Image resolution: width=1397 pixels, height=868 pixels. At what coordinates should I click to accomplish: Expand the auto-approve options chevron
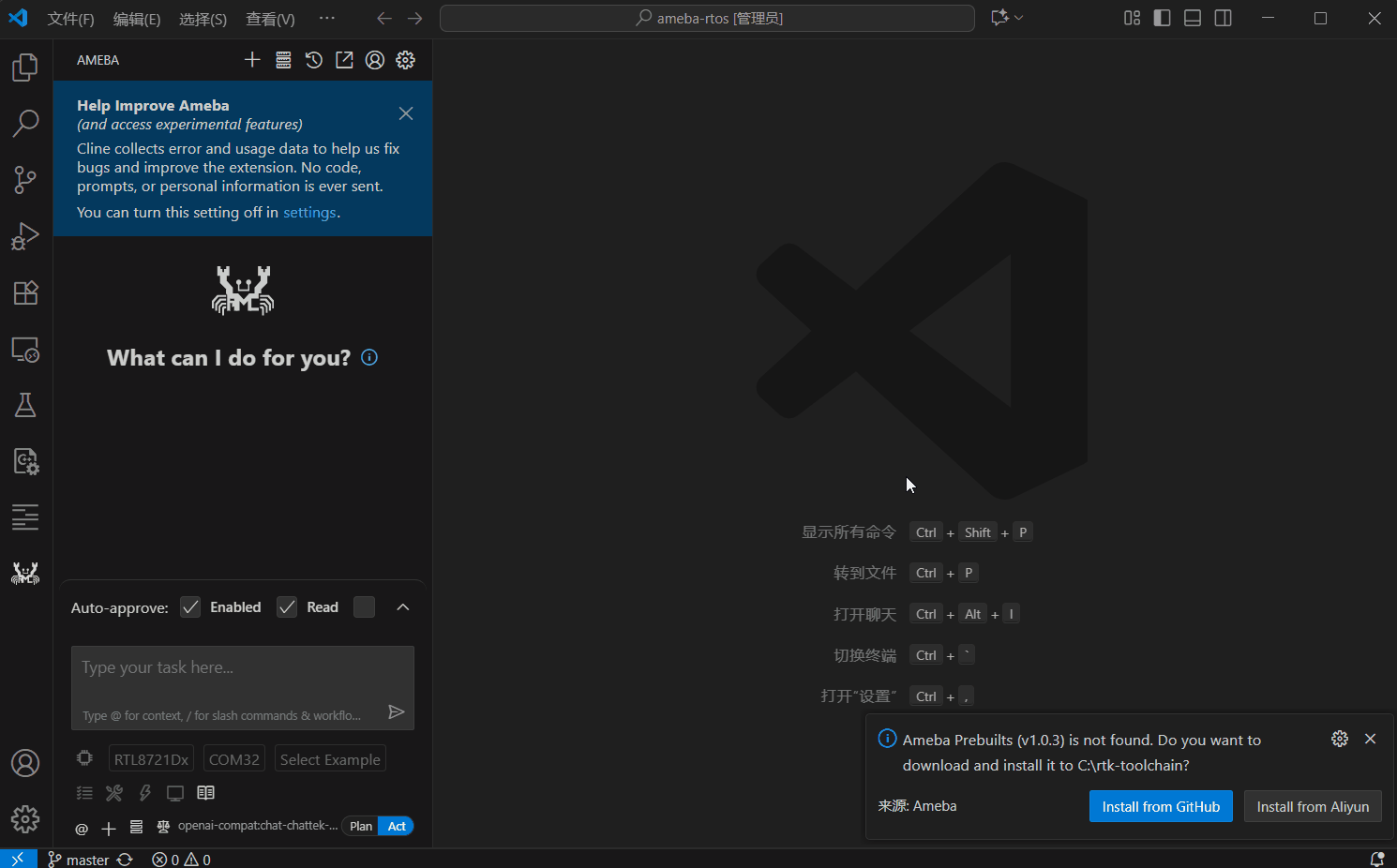403,607
